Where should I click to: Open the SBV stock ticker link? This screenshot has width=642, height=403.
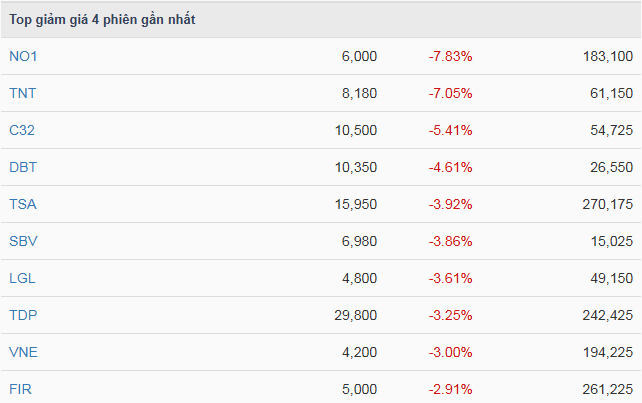point(23,242)
